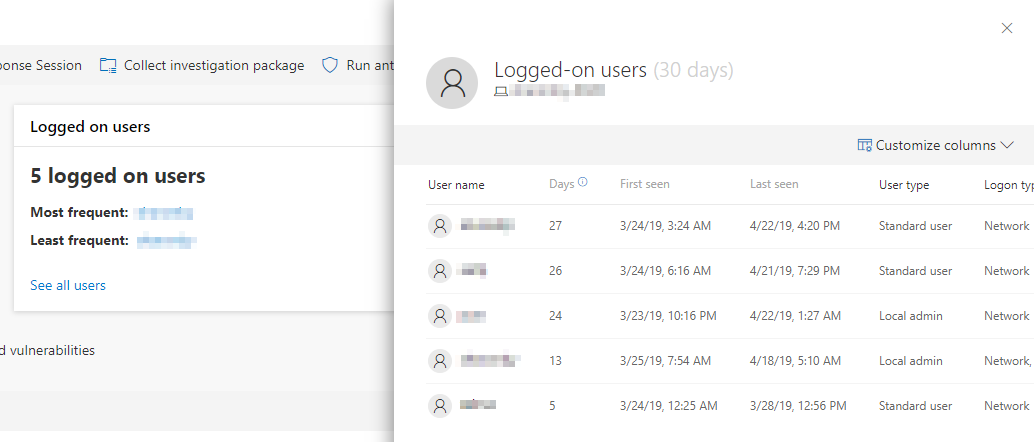
Task: Click avatar of user with 26 days
Action: coord(440,271)
